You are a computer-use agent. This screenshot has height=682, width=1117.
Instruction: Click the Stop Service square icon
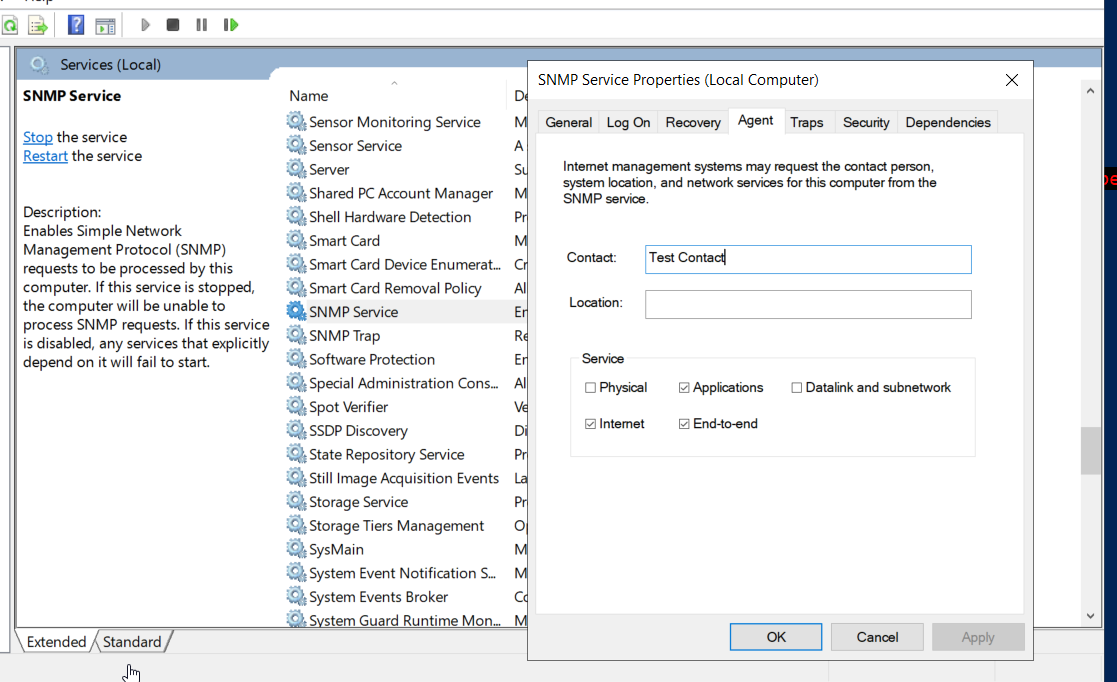pyautogui.click(x=172, y=25)
